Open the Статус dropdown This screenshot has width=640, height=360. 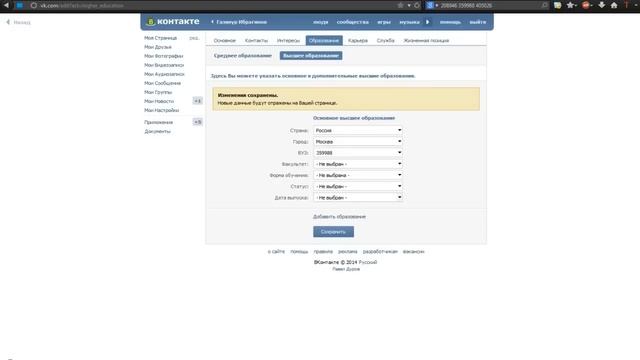point(358,186)
